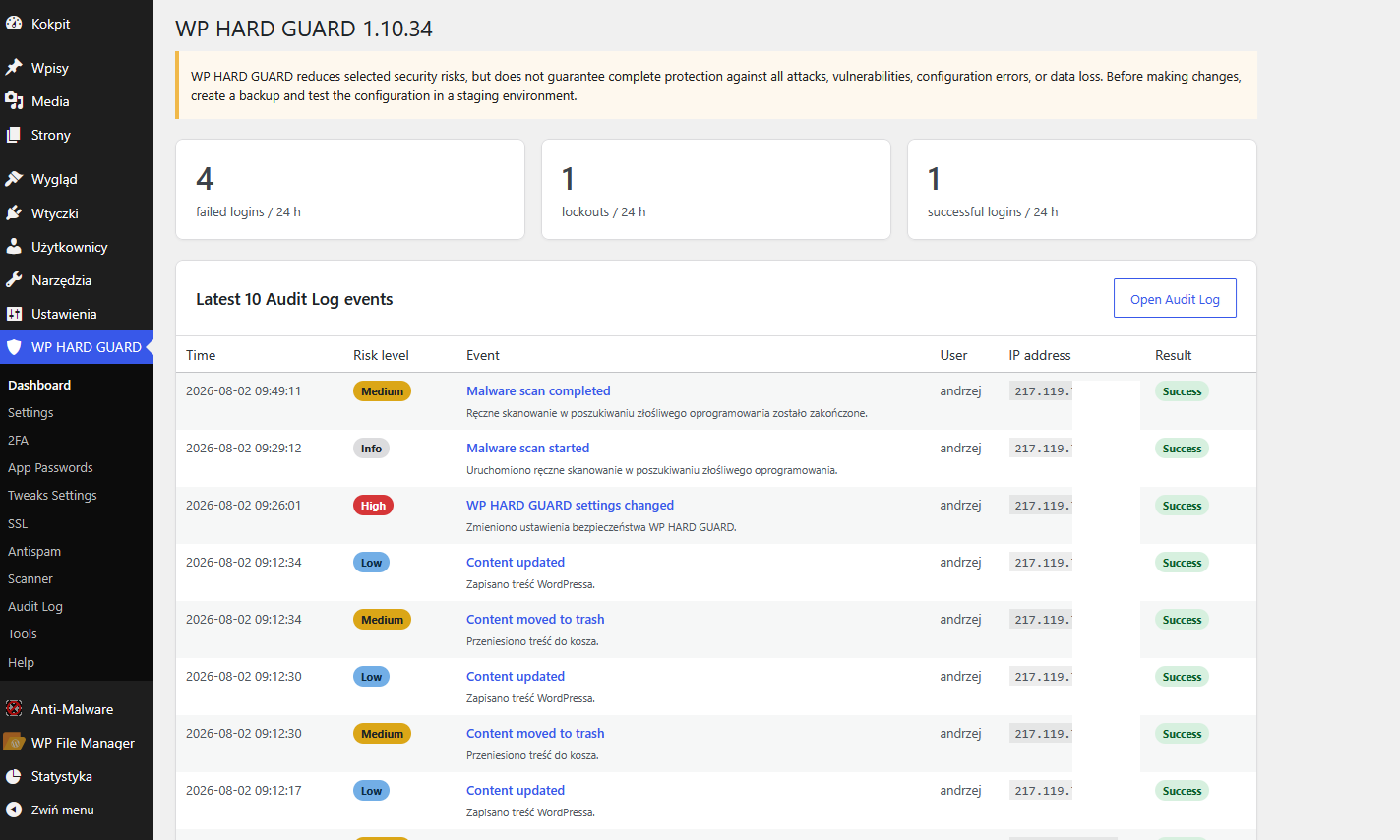Click the Time column header
The width and height of the screenshot is (1400, 840).
[x=201, y=355]
